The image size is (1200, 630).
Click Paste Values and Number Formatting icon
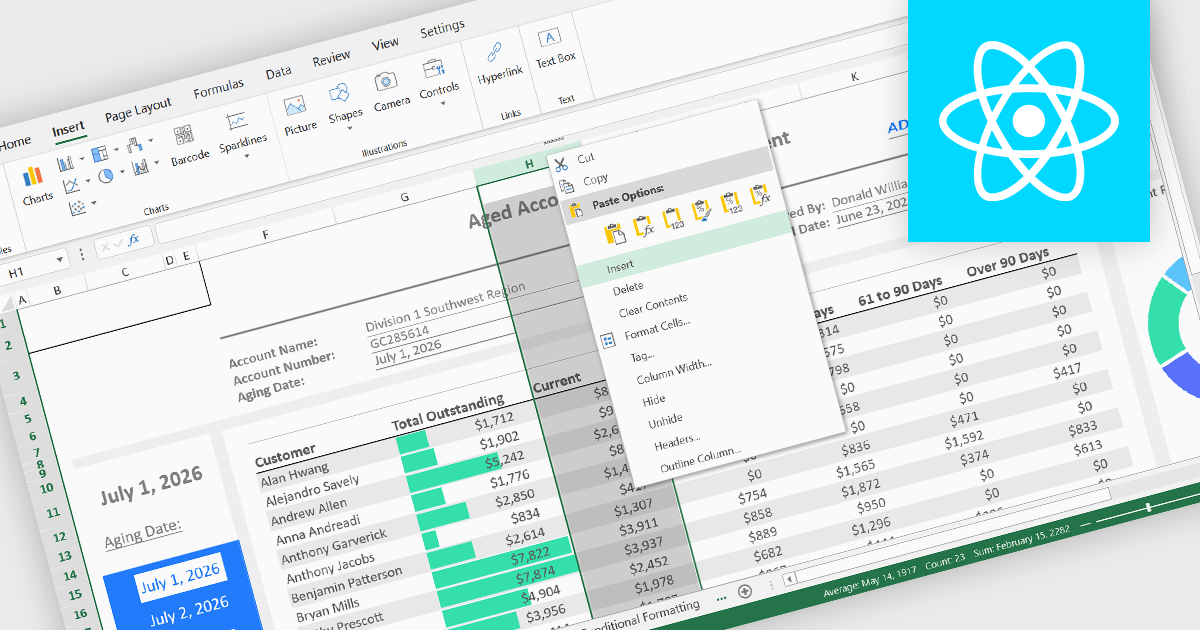[732, 201]
